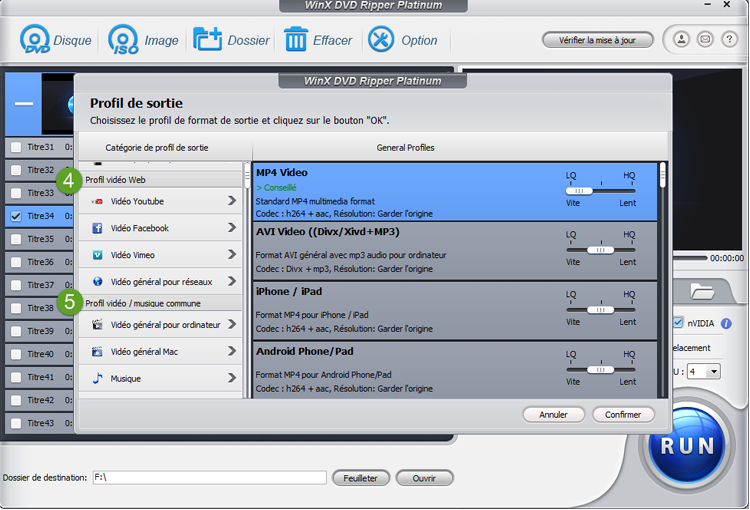
Task: Click the email envelope icon
Action: [x=705, y=40]
